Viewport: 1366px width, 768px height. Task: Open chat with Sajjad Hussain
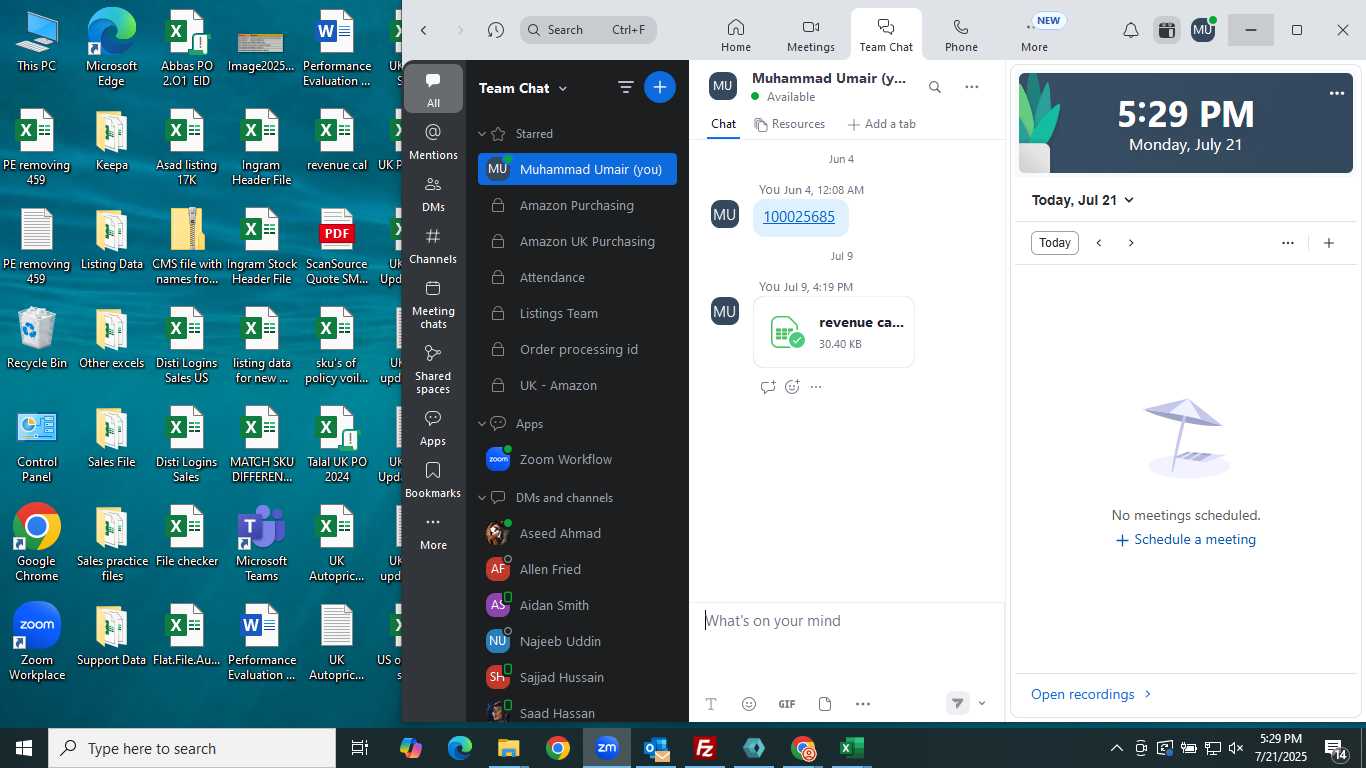coord(577,677)
